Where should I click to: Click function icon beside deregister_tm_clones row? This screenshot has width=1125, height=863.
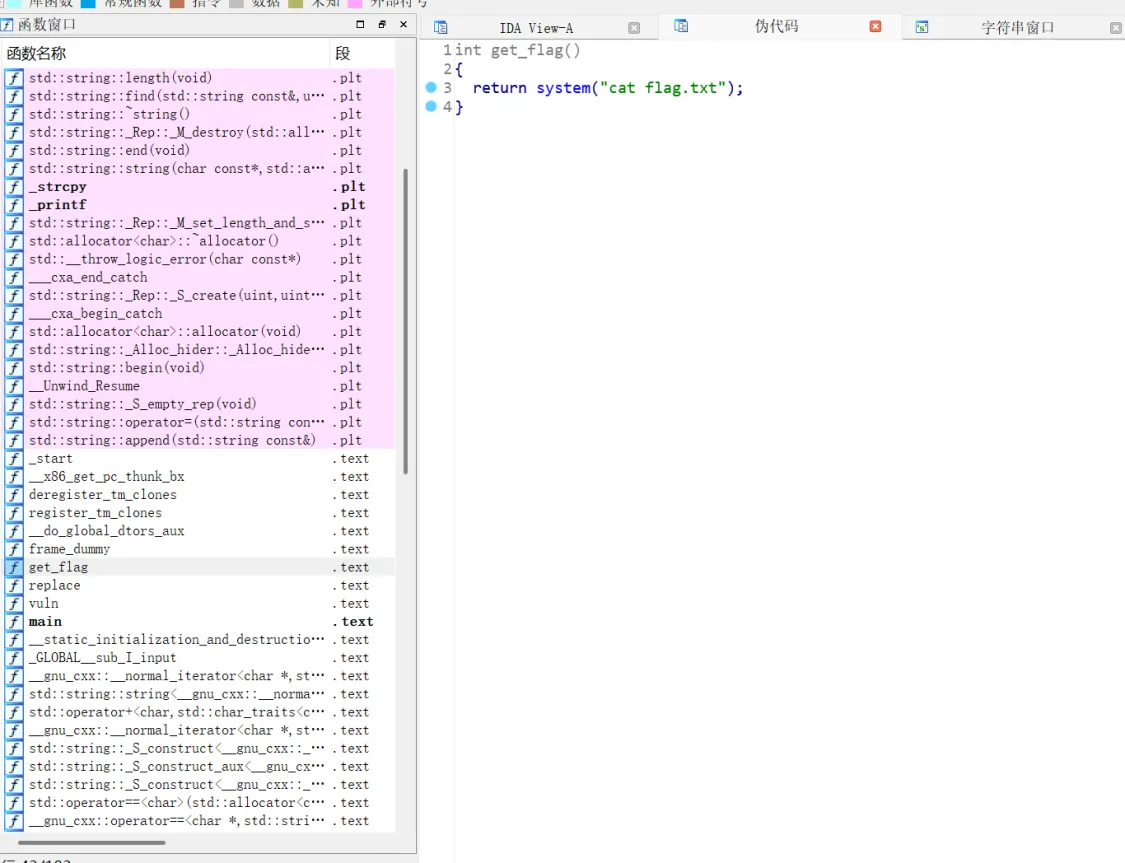point(14,494)
